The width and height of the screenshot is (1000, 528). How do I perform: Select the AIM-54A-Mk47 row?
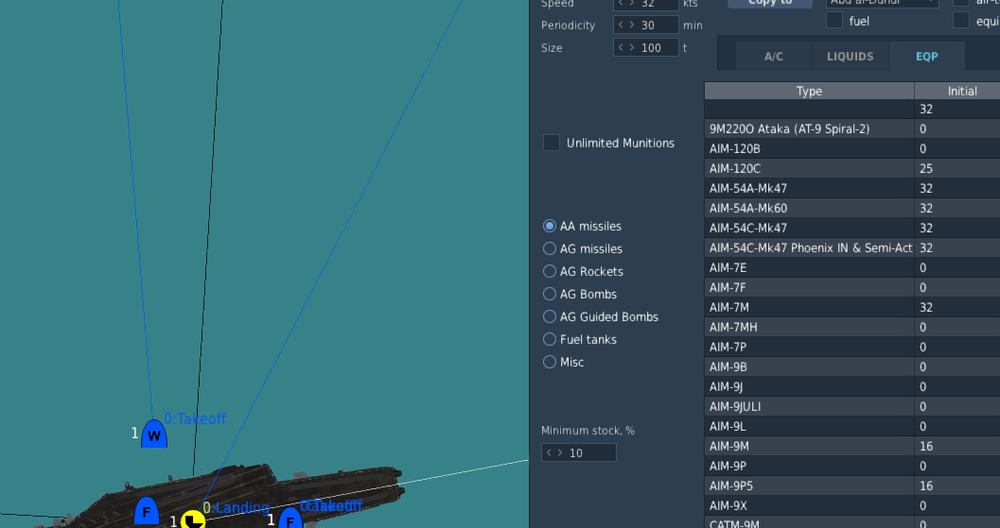852,188
